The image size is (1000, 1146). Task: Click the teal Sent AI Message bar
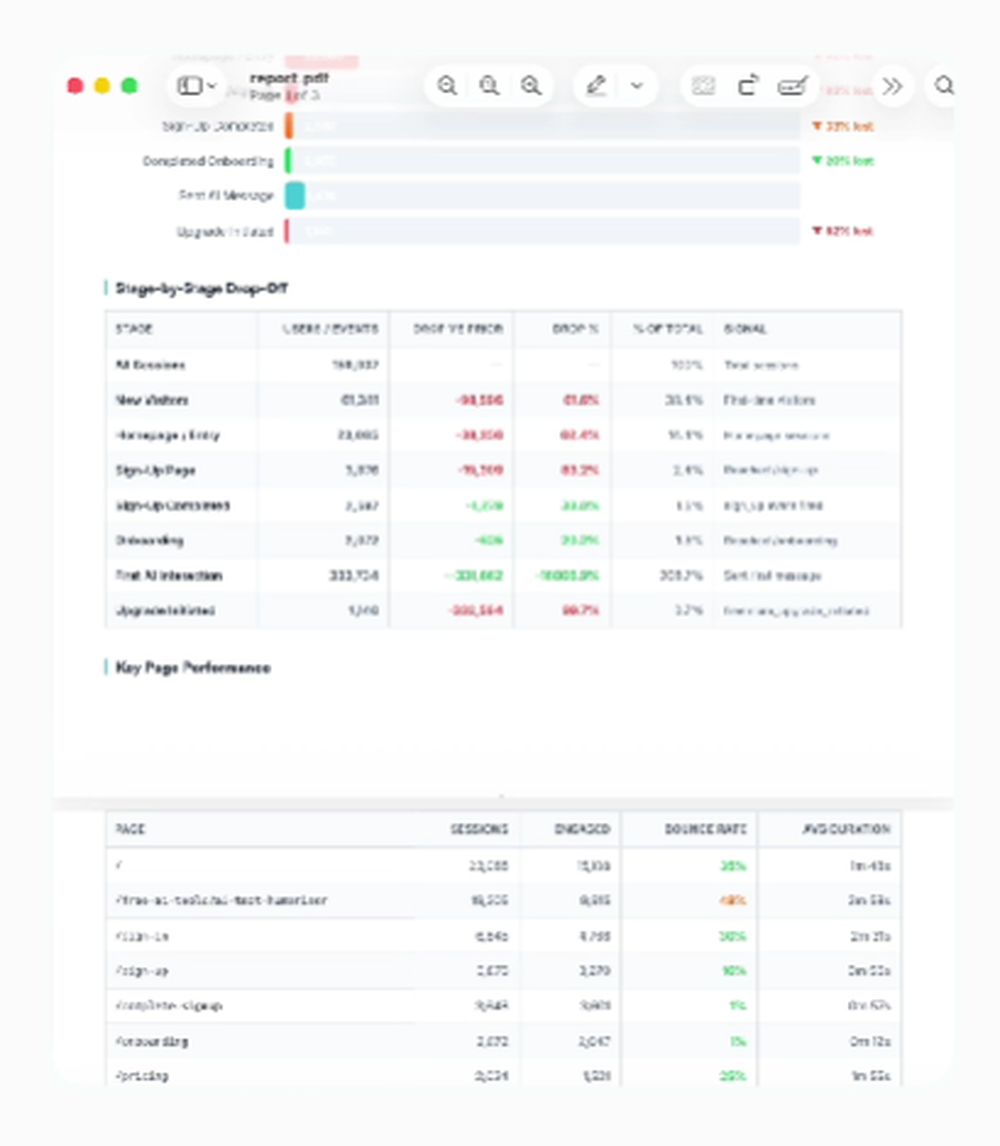(x=295, y=196)
